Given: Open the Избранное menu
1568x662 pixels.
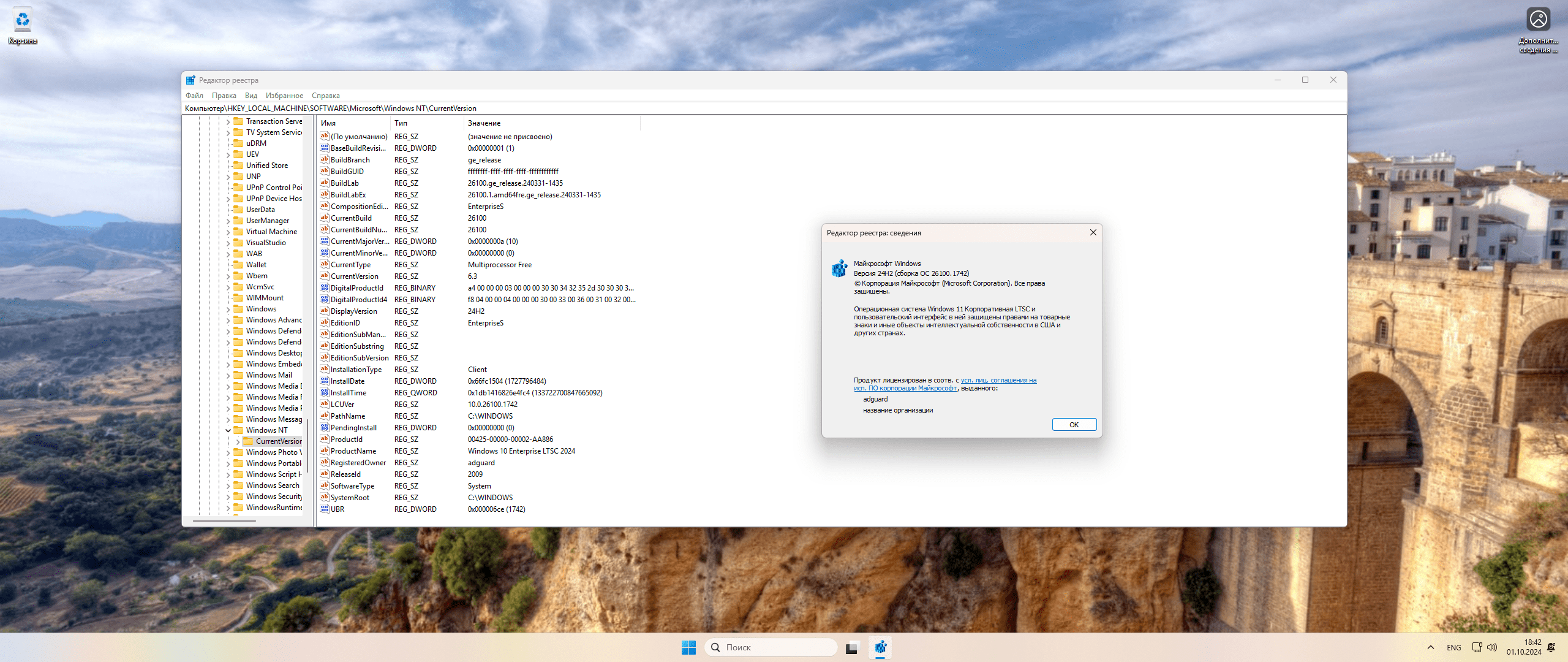Looking at the screenshot, I should (284, 96).
